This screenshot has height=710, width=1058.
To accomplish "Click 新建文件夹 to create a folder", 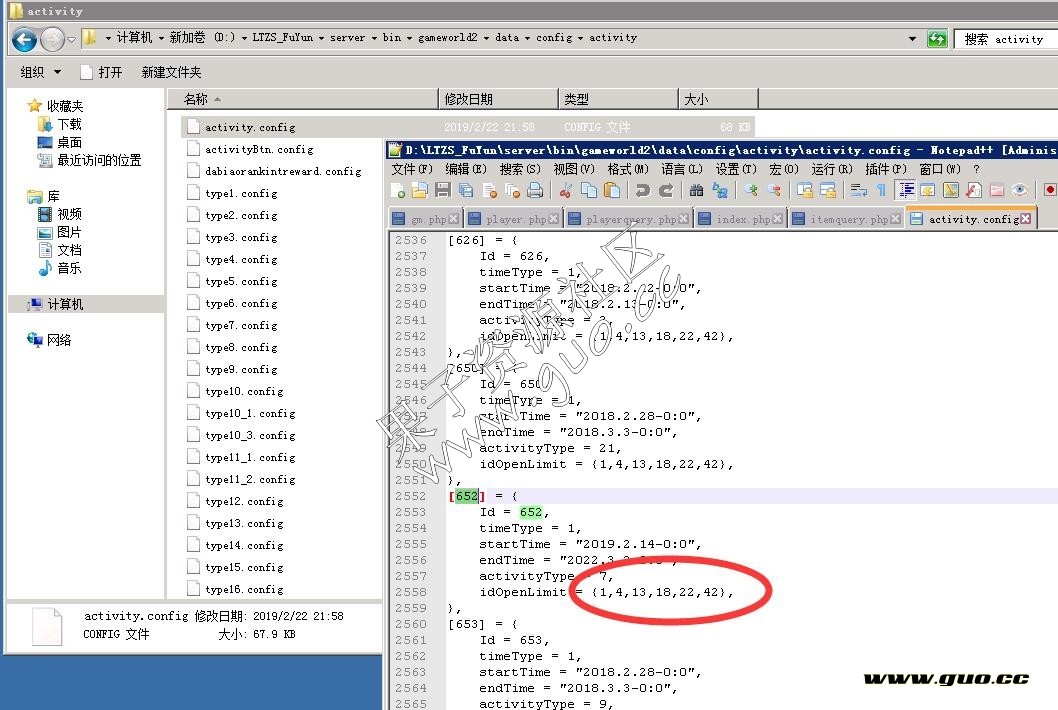I will (171, 72).
